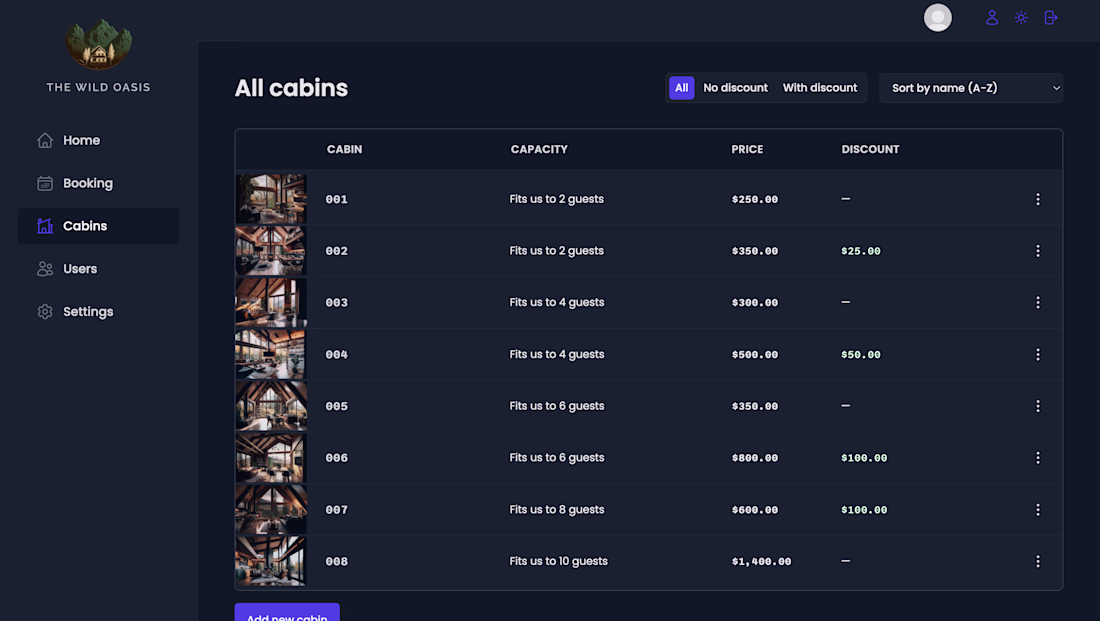Click cabin 008 thumbnail image
The height and width of the screenshot is (621, 1100).
click(271, 561)
